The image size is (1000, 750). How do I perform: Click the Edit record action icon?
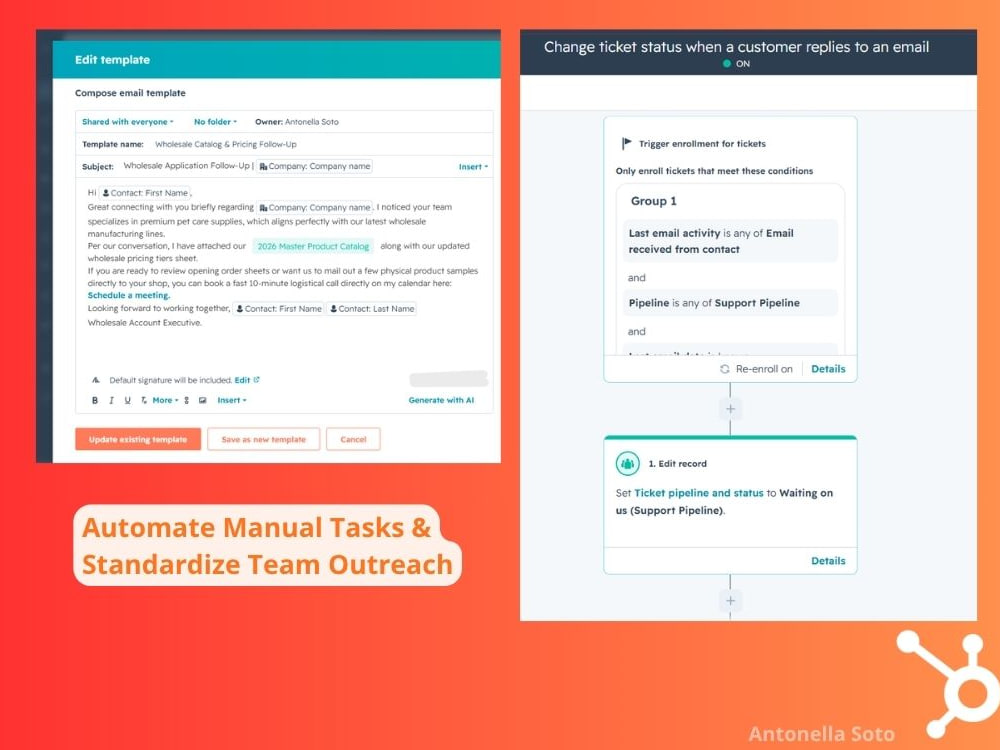click(x=628, y=464)
